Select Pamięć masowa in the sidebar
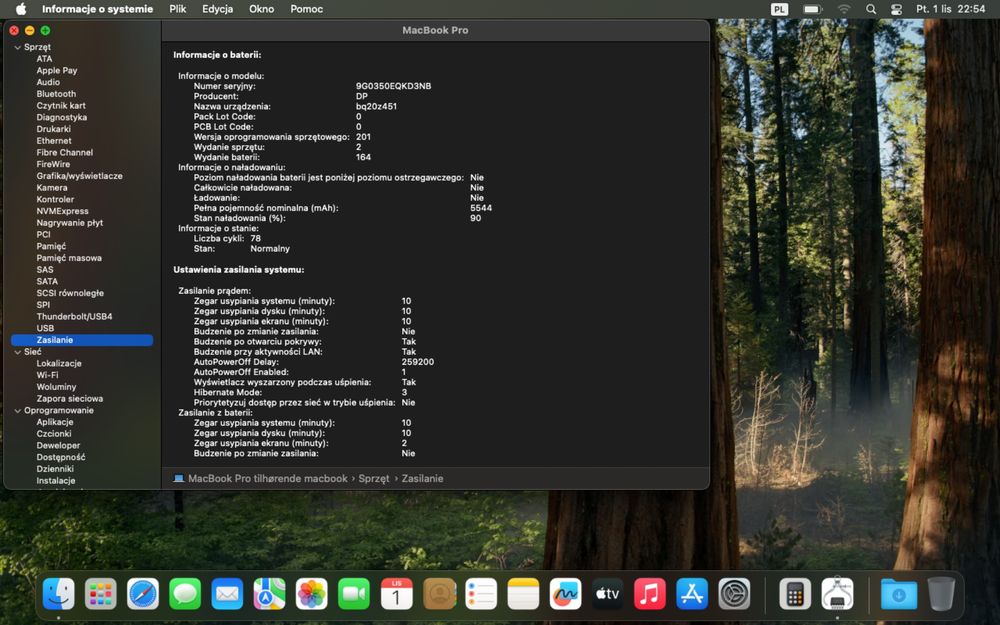1000x625 pixels. [x=69, y=258]
